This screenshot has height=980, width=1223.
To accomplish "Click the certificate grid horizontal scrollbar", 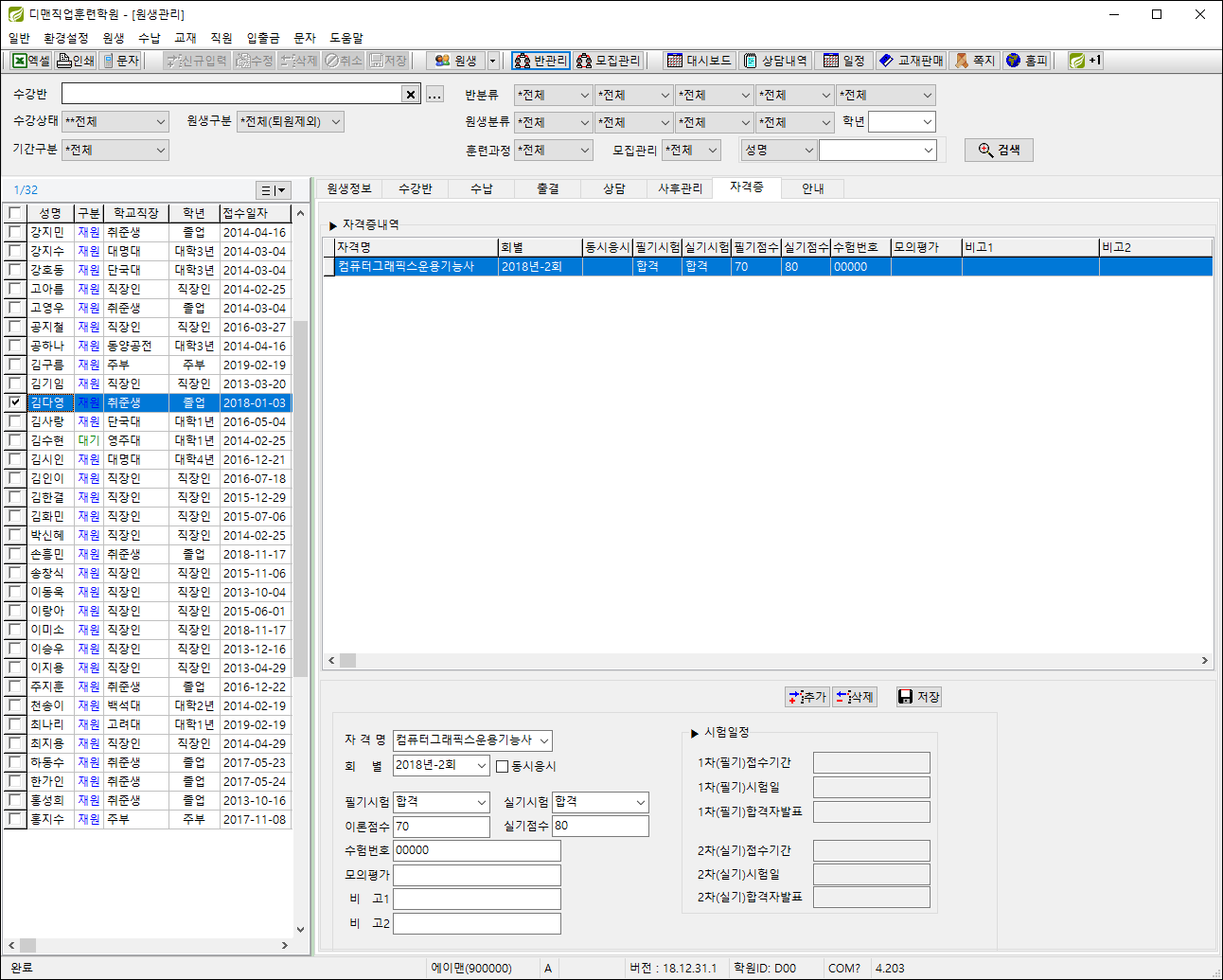I will (768, 660).
